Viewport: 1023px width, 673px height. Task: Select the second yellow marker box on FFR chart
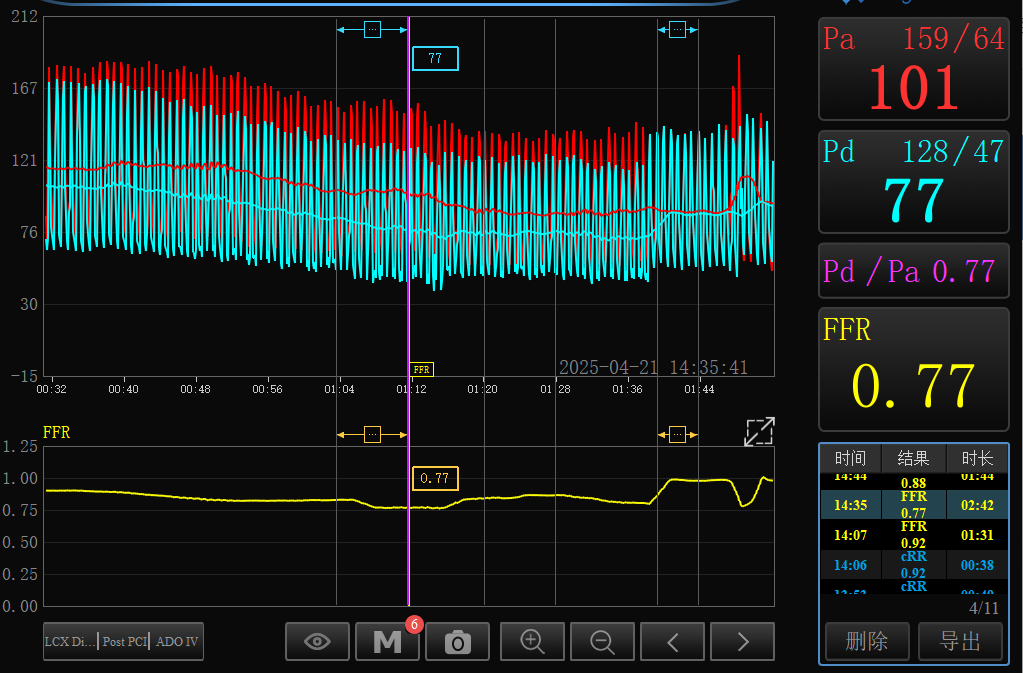click(677, 434)
